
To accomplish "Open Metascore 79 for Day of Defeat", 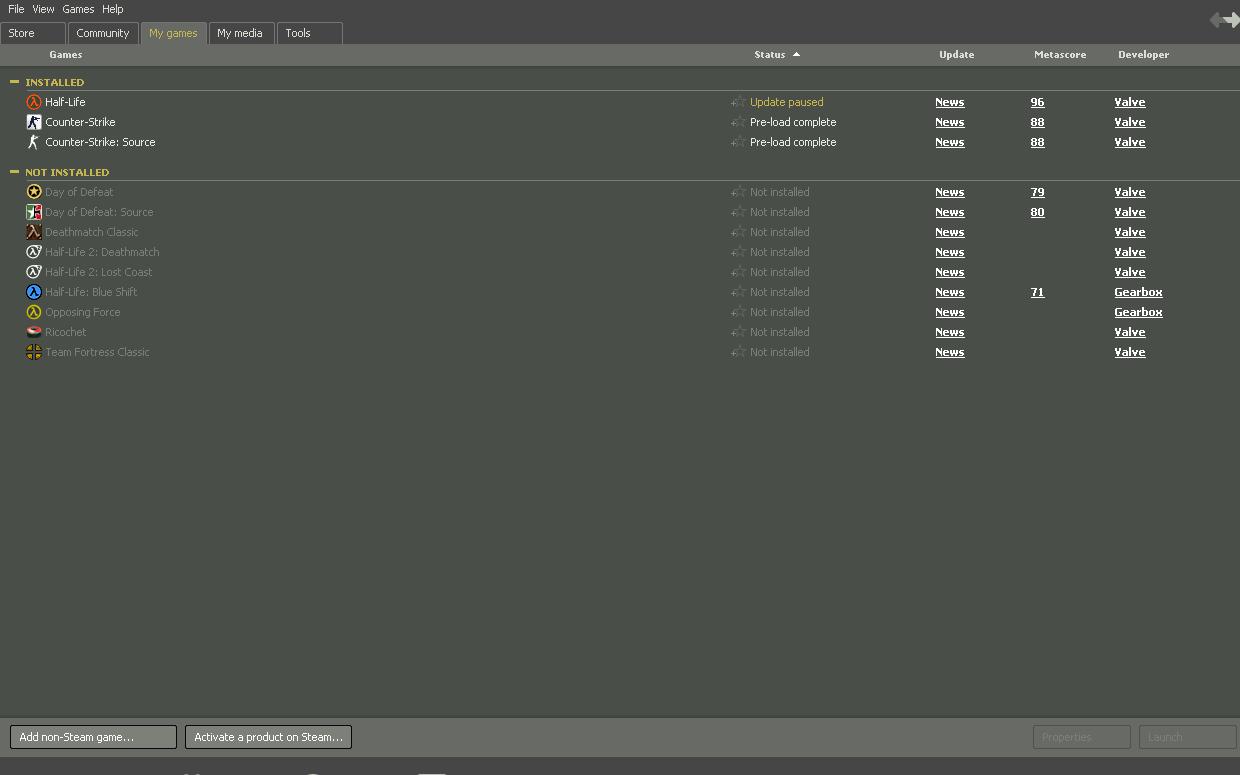I will (1037, 192).
